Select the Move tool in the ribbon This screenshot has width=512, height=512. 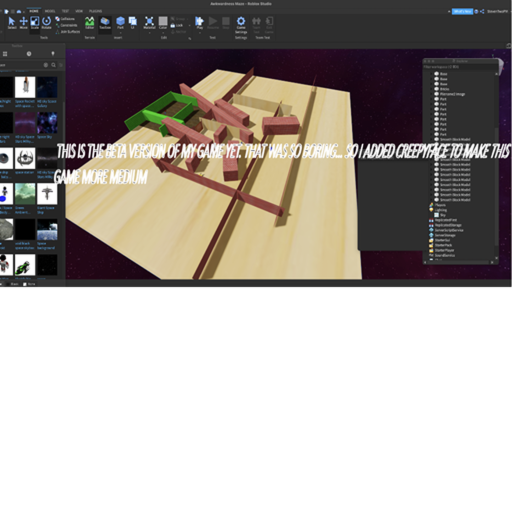(23, 23)
